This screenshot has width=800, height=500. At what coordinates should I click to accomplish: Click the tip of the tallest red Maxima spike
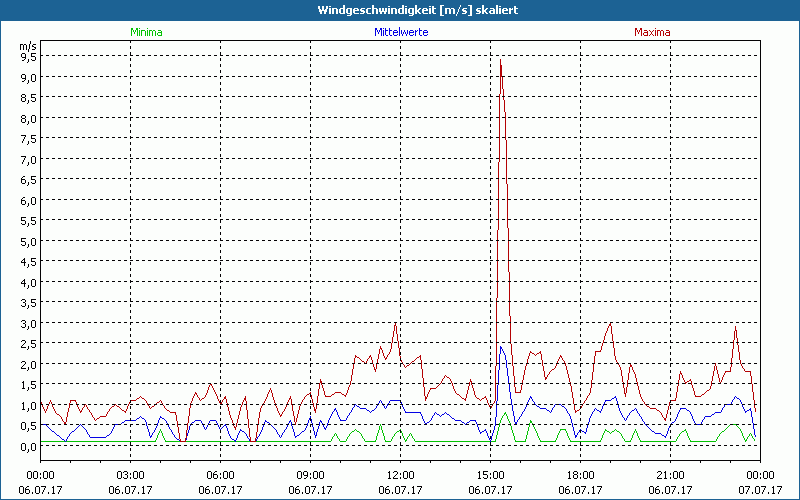point(500,60)
